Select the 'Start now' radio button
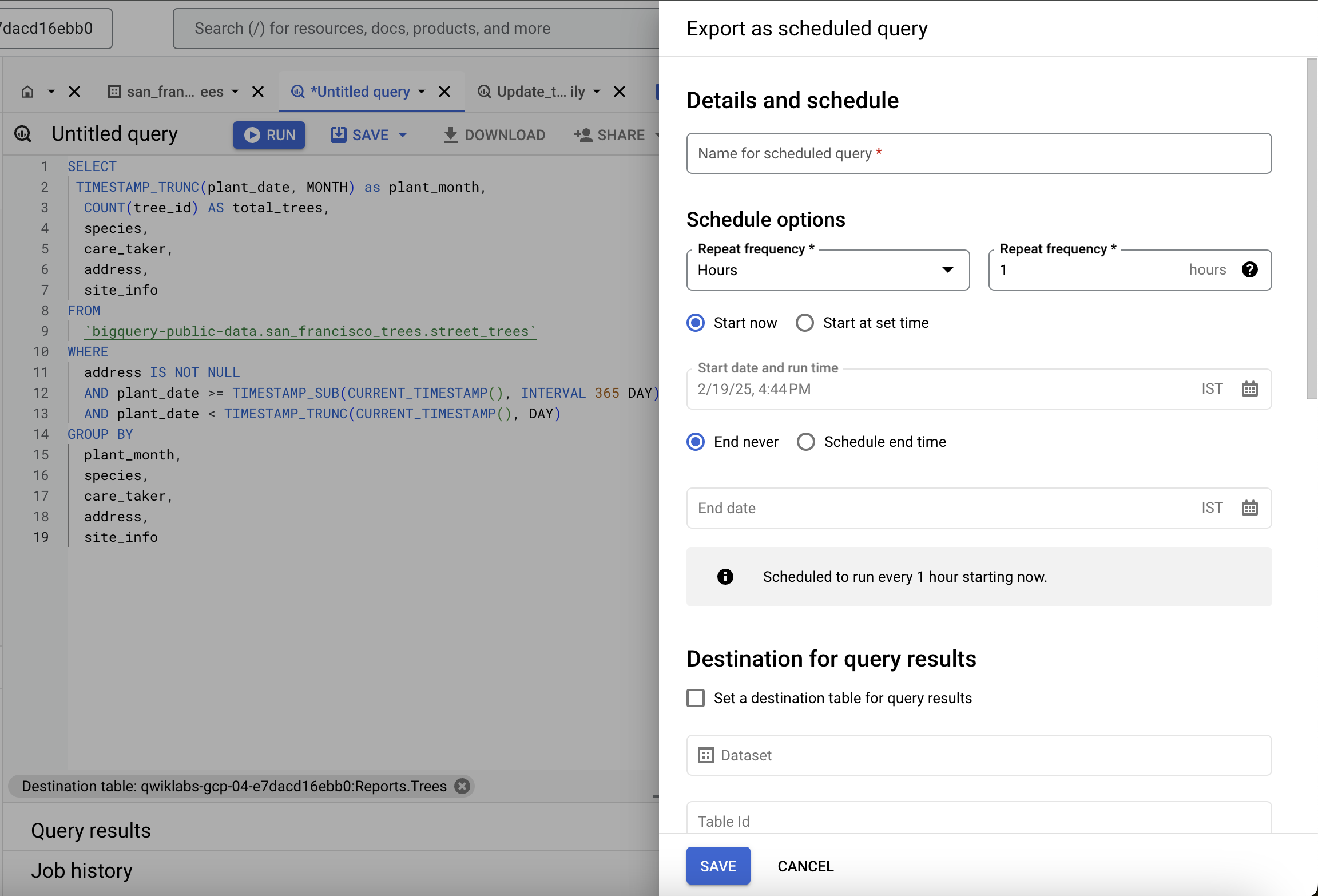The image size is (1318, 896). click(696, 322)
